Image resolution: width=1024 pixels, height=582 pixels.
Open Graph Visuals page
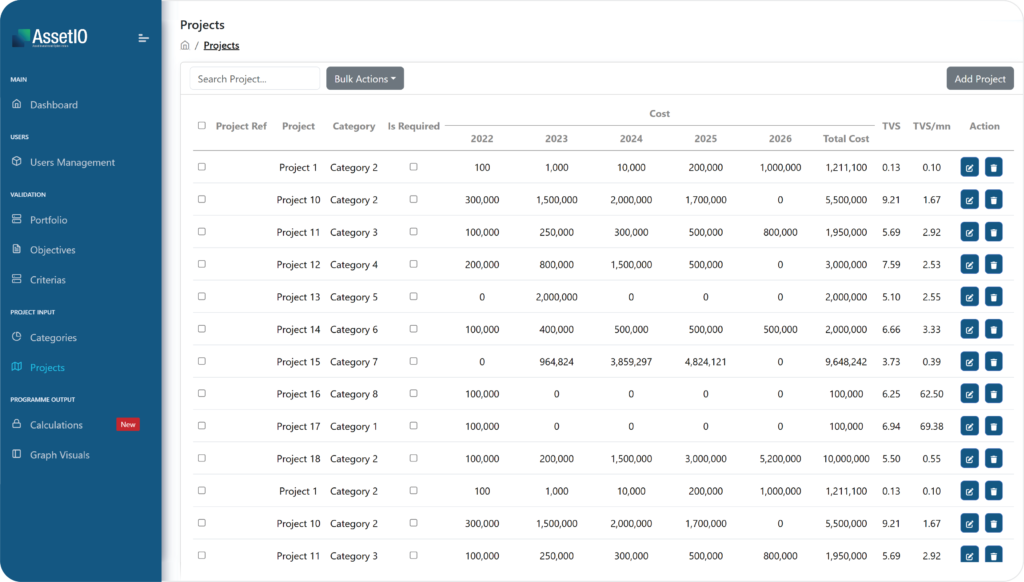tap(59, 455)
